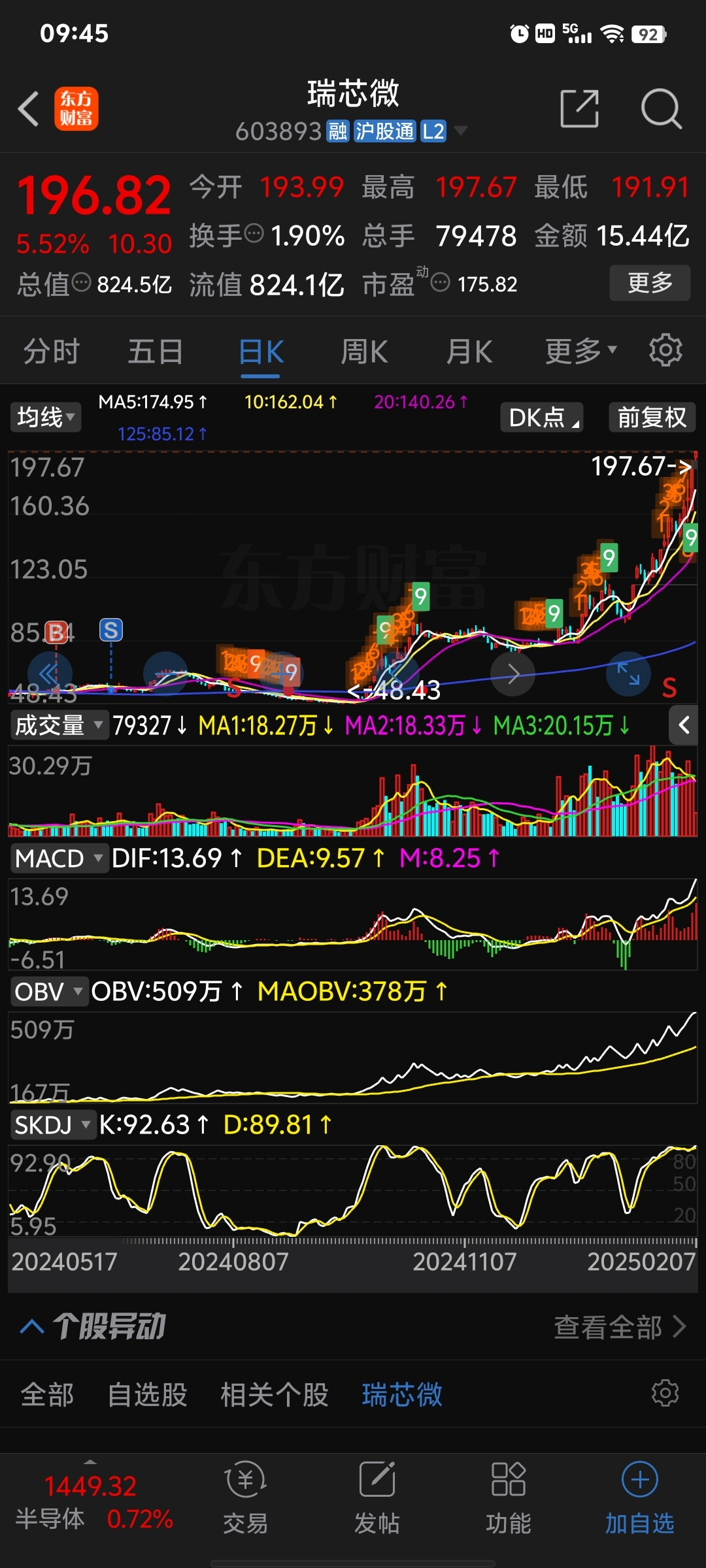Switch to 五日 tab
This screenshot has width=706, height=1568.
pyautogui.click(x=156, y=351)
